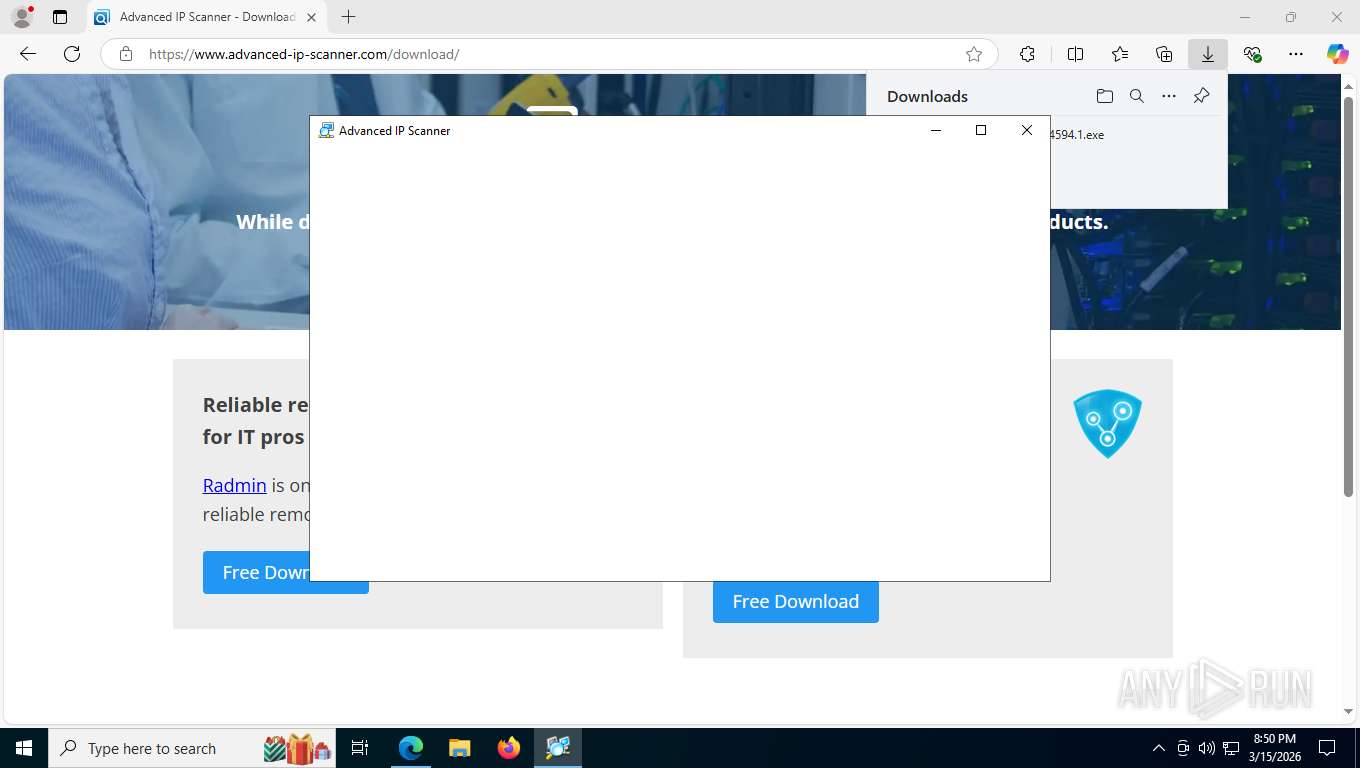Open more options in Downloads panel
The width and height of the screenshot is (1360, 768).
(x=1169, y=96)
